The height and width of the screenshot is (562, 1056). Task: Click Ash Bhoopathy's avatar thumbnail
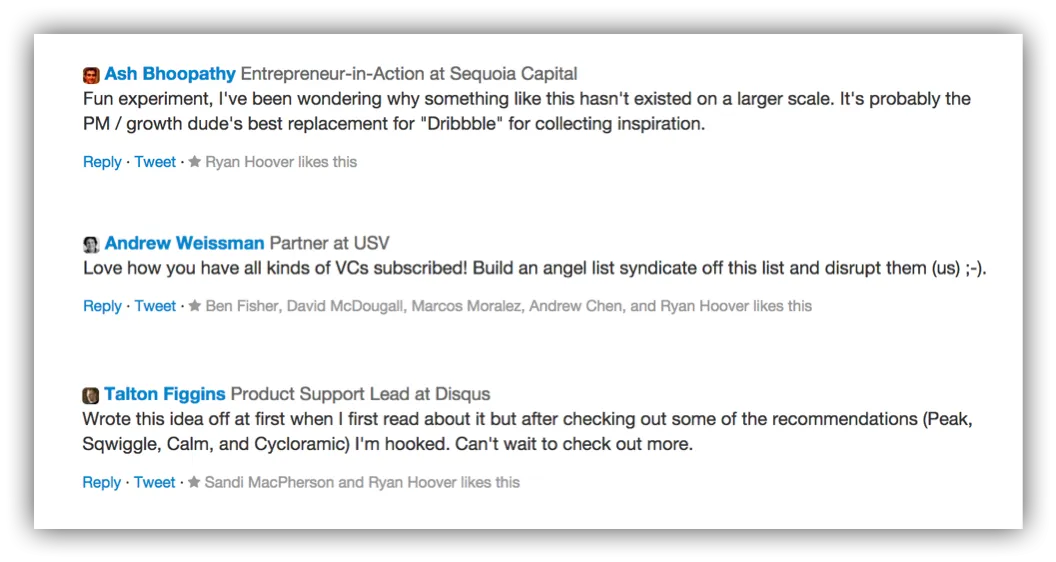tap(91, 75)
